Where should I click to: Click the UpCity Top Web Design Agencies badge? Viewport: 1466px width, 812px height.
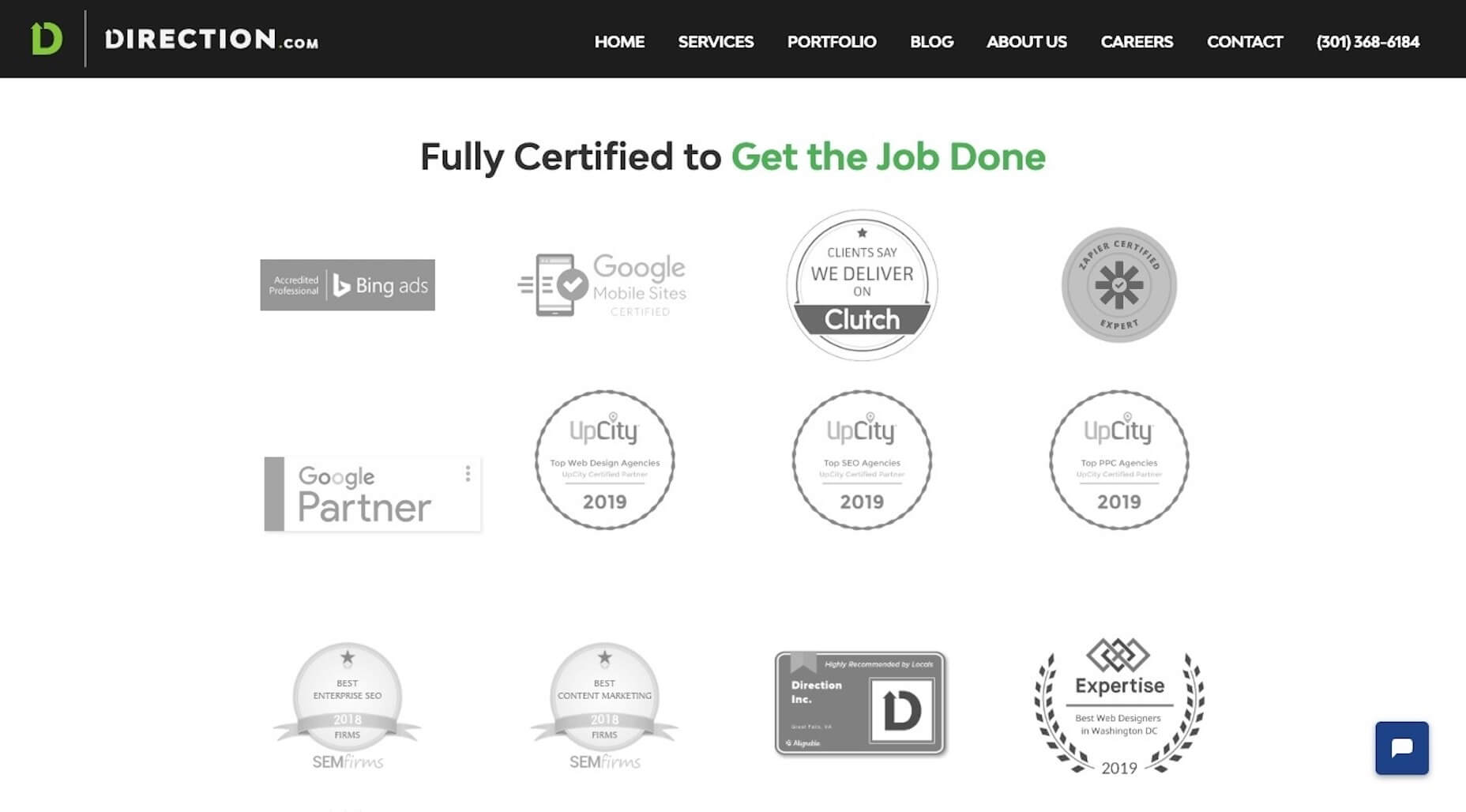coord(605,460)
